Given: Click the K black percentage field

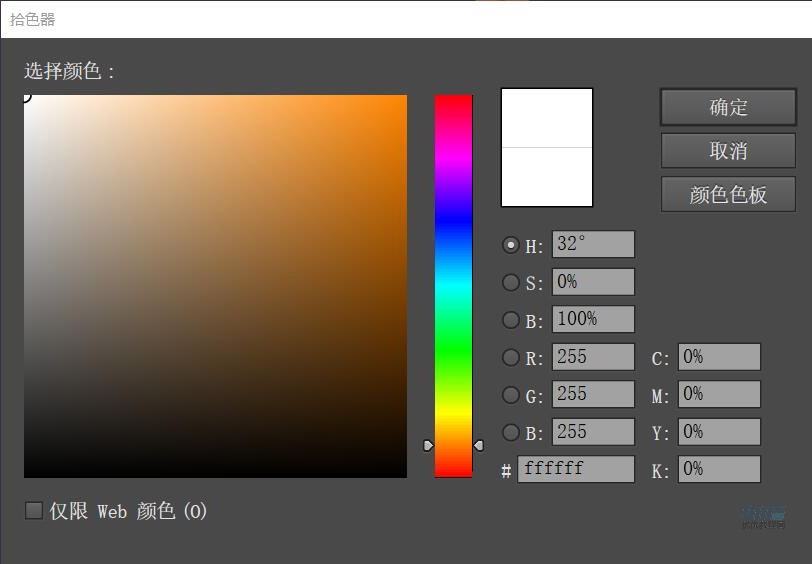Looking at the screenshot, I should click(718, 469).
